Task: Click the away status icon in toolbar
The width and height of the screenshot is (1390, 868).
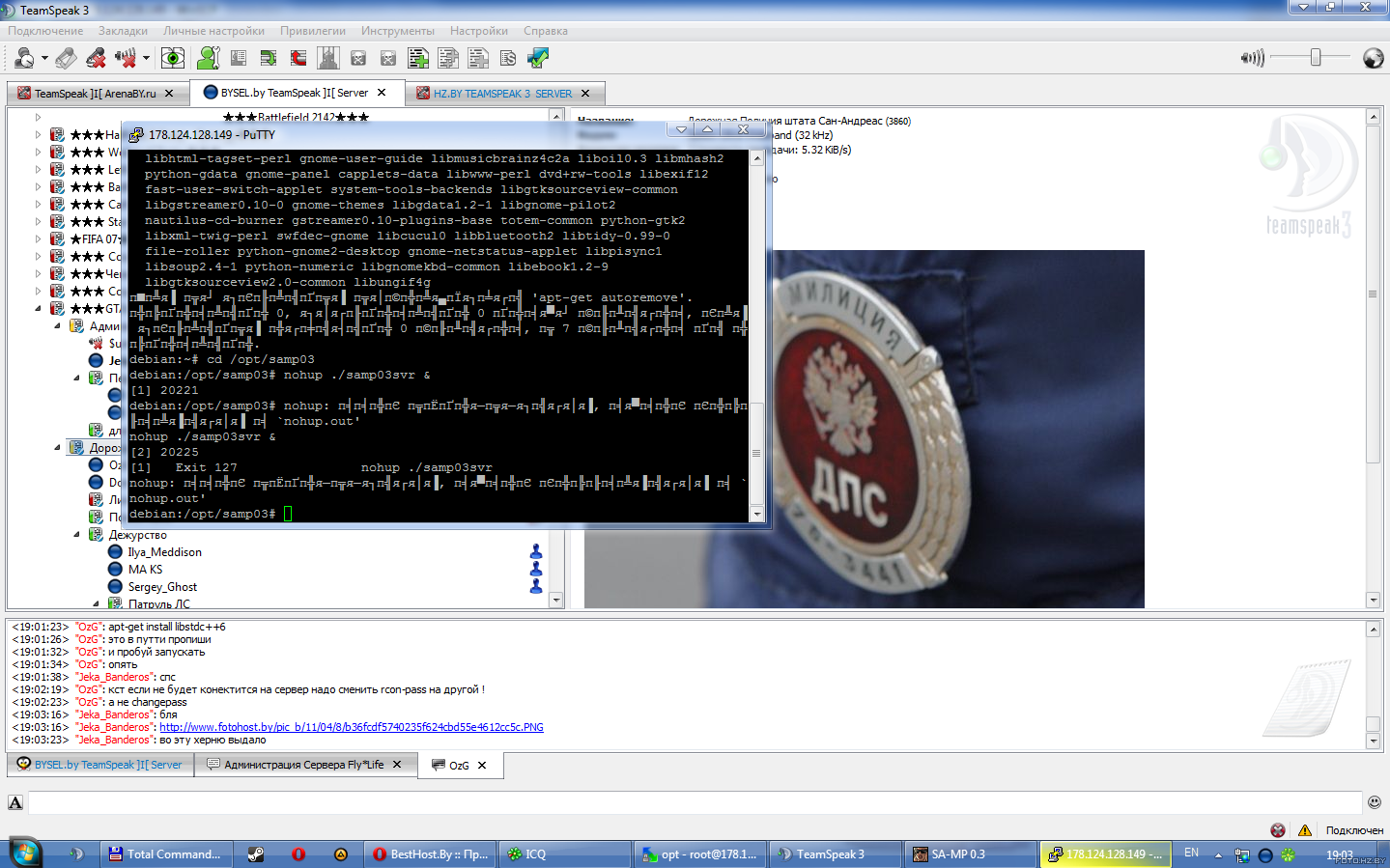Action: click(x=23, y=58)
